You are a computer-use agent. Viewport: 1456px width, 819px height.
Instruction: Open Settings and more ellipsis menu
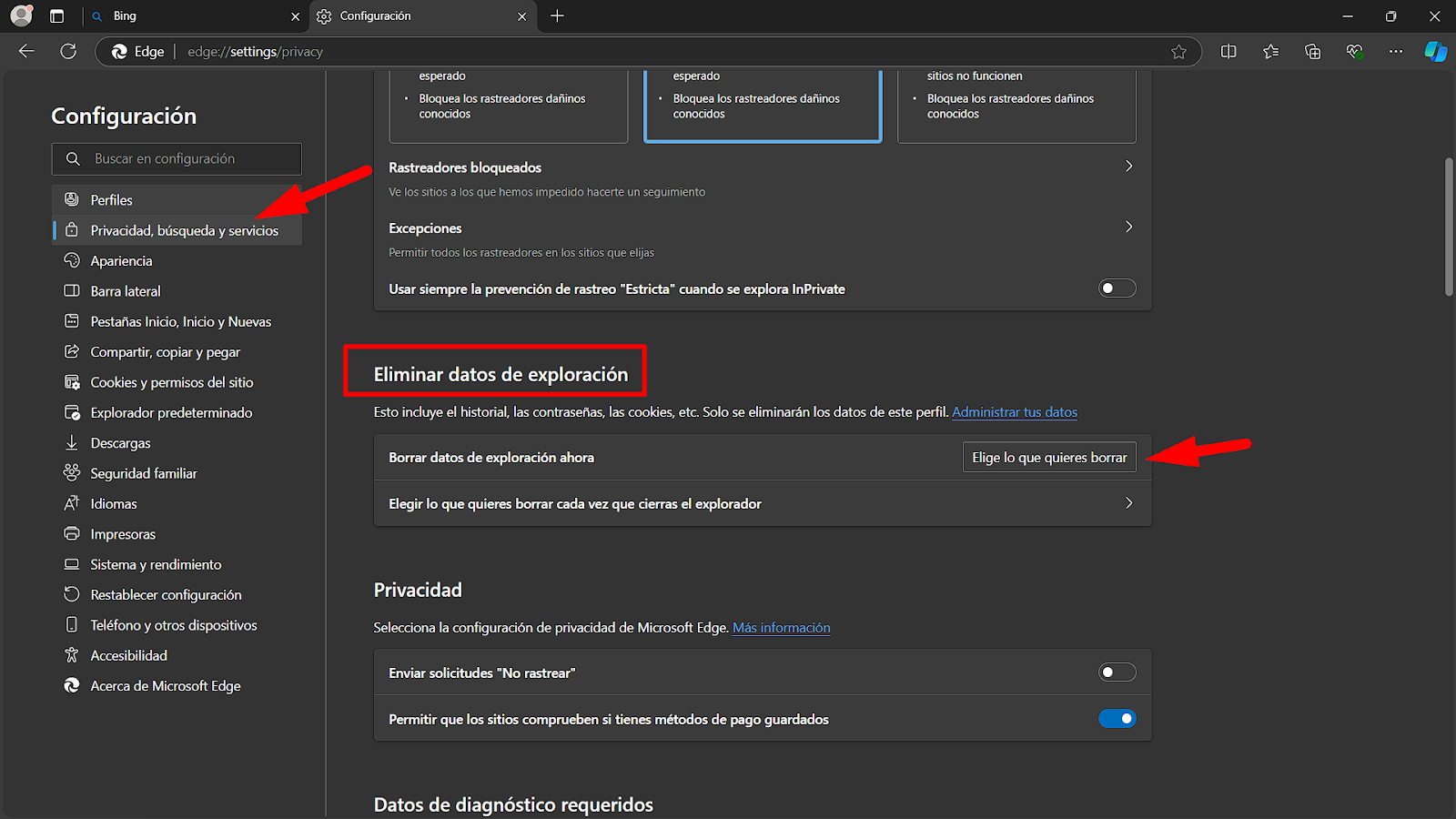tap(1395, 52)
